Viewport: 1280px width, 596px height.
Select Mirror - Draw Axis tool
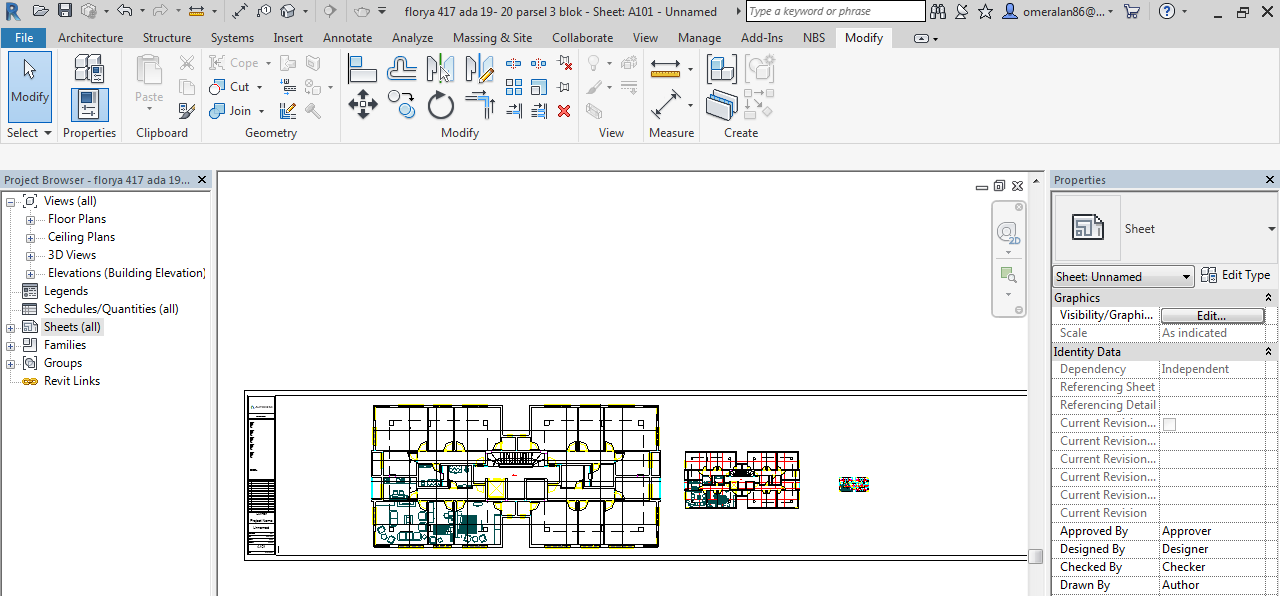coord(479,69)
